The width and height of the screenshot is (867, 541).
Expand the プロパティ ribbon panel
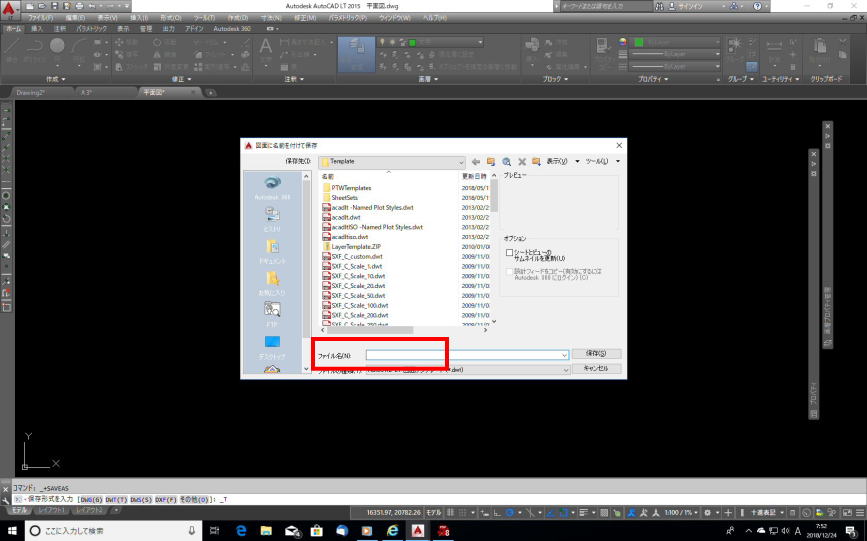click(653, 79)
